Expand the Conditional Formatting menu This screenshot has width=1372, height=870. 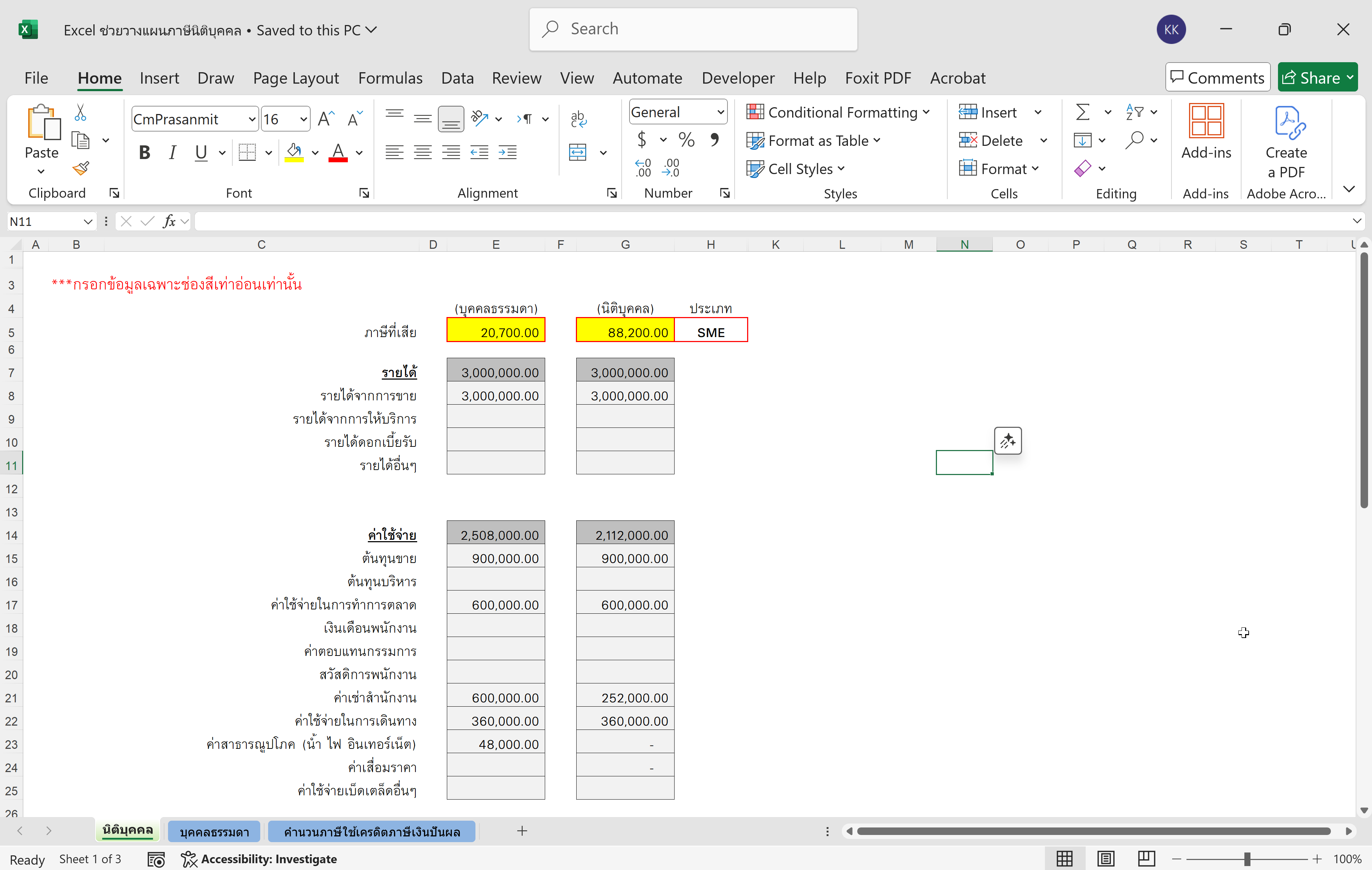pos(838,112)
